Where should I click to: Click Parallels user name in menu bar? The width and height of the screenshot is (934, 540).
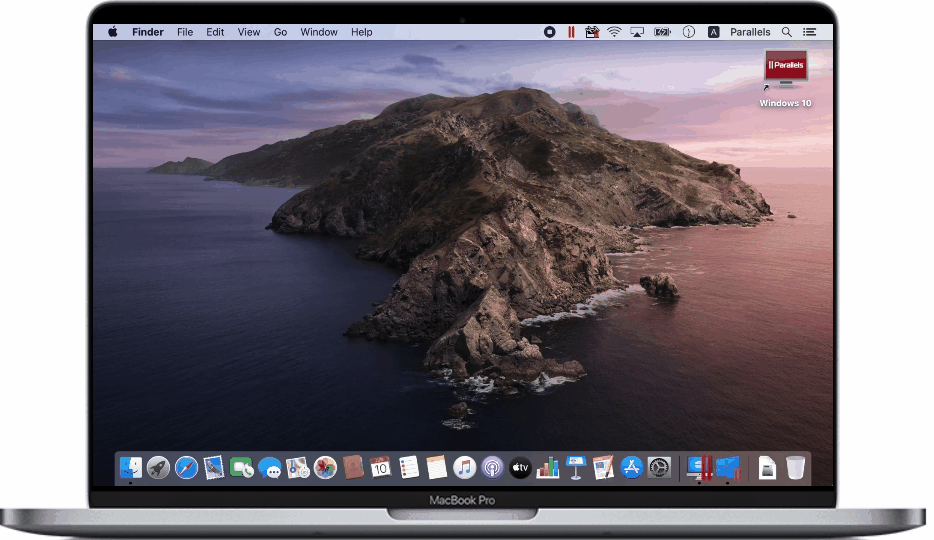(x=750, y=32)
